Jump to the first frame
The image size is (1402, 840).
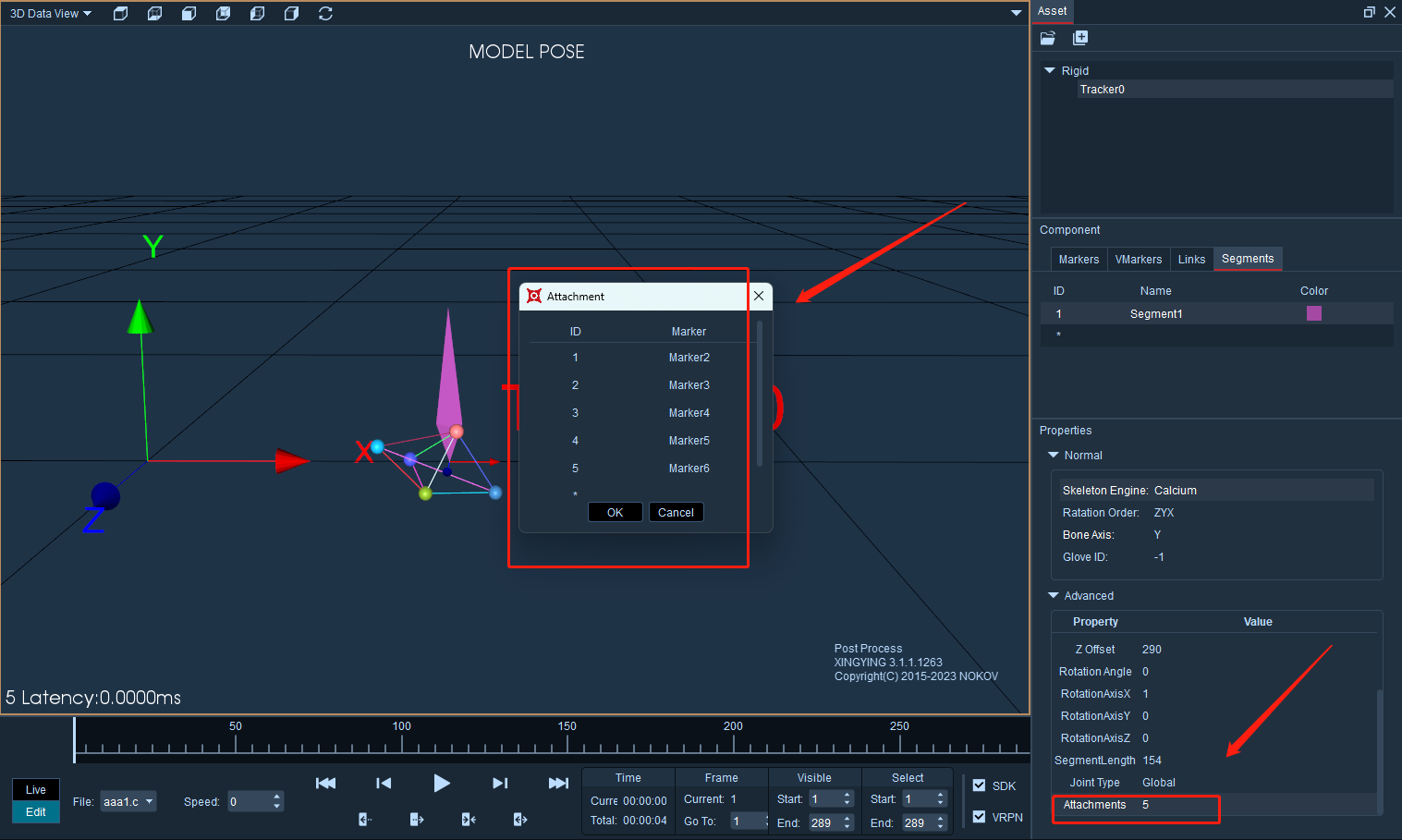325,784
